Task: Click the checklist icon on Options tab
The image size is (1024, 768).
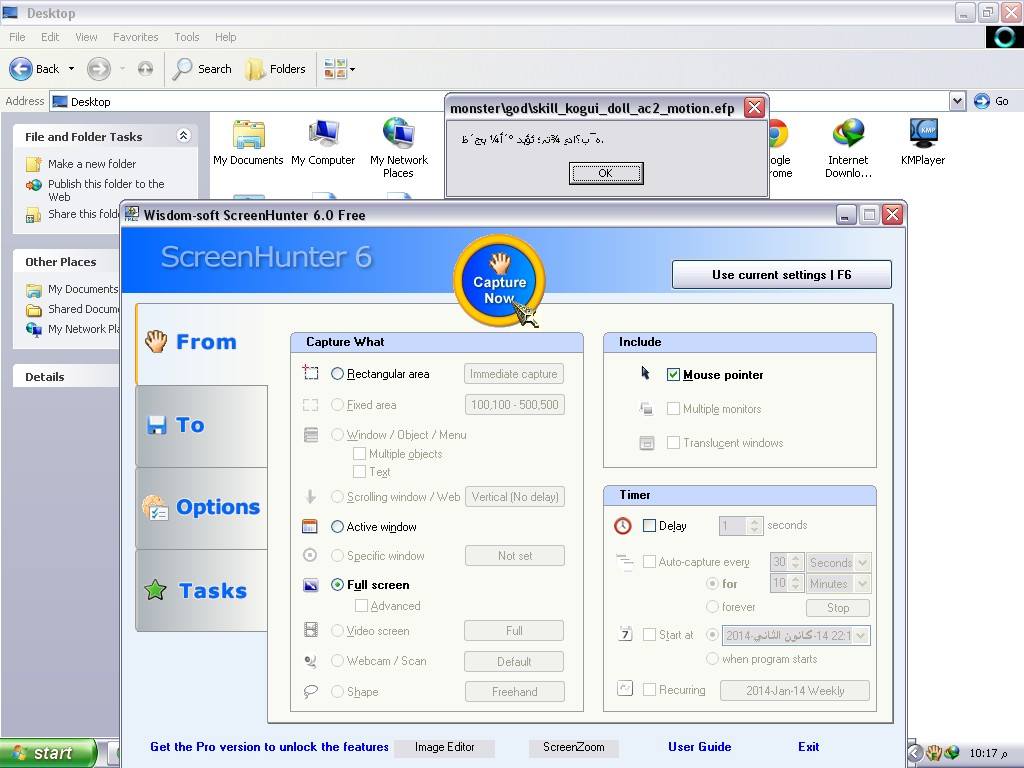Action: 155,507
